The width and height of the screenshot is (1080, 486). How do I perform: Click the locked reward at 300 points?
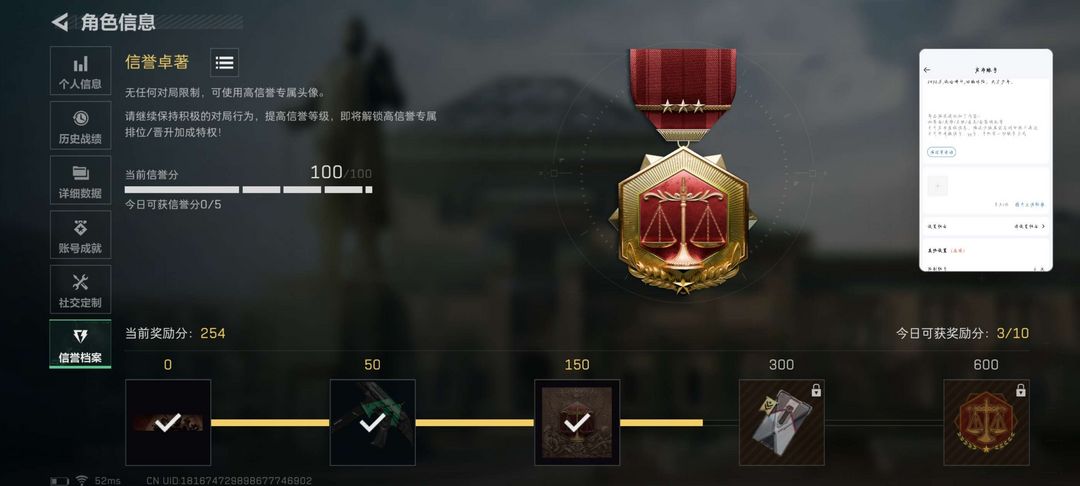tap(782, 423)
